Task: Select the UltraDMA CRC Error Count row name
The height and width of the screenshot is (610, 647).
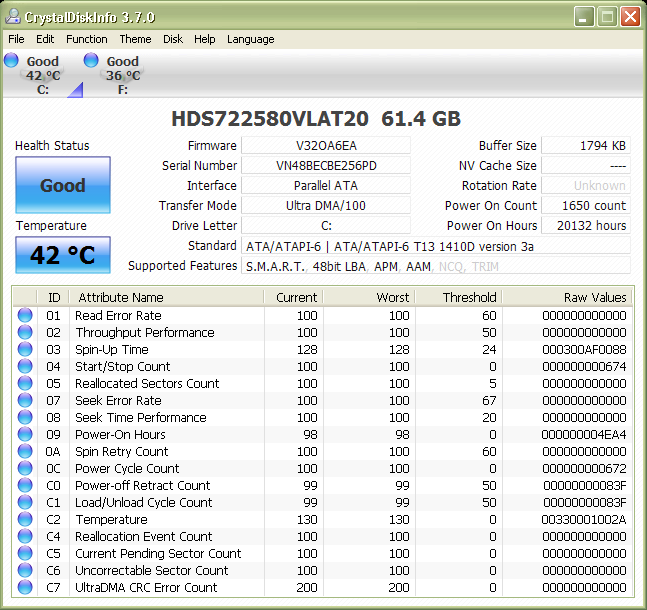Action: [x=146, y=587]
